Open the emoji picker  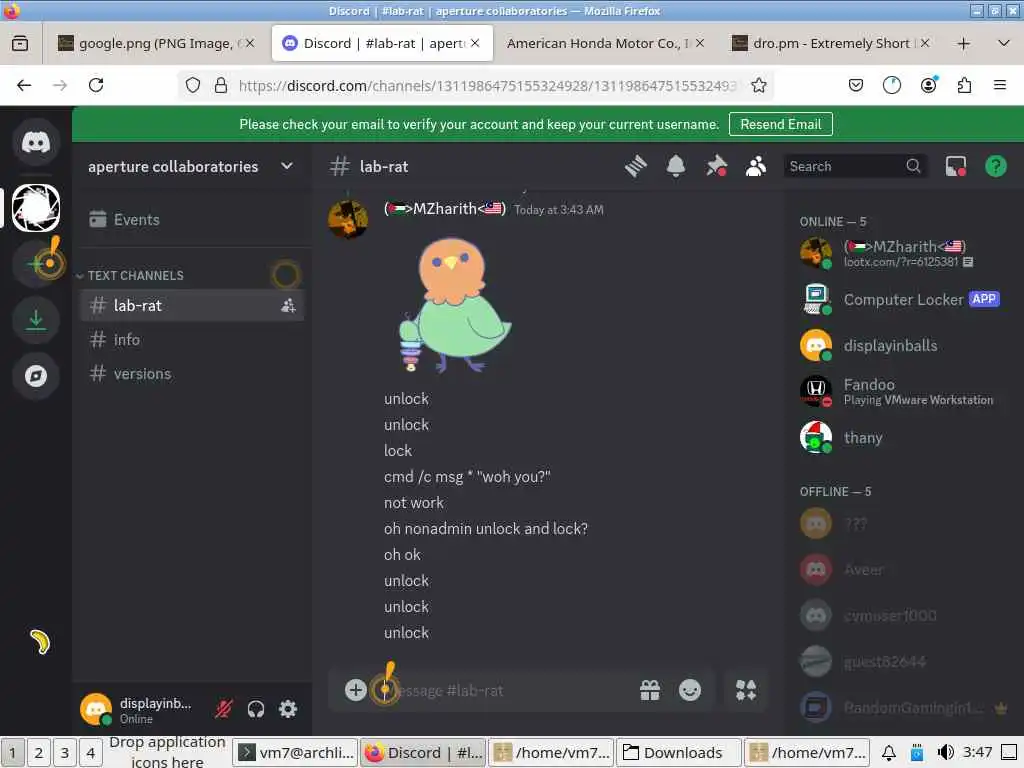(x=690, y=690)
